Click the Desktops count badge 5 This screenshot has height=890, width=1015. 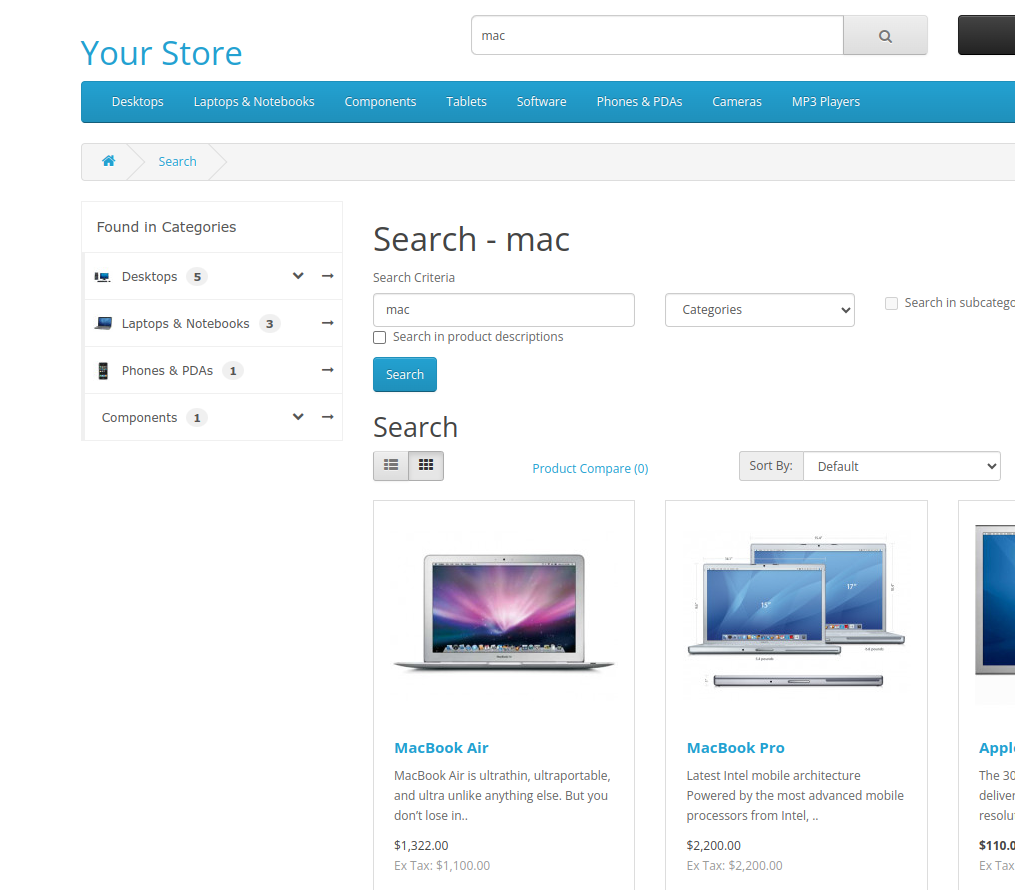click(197, 277)
